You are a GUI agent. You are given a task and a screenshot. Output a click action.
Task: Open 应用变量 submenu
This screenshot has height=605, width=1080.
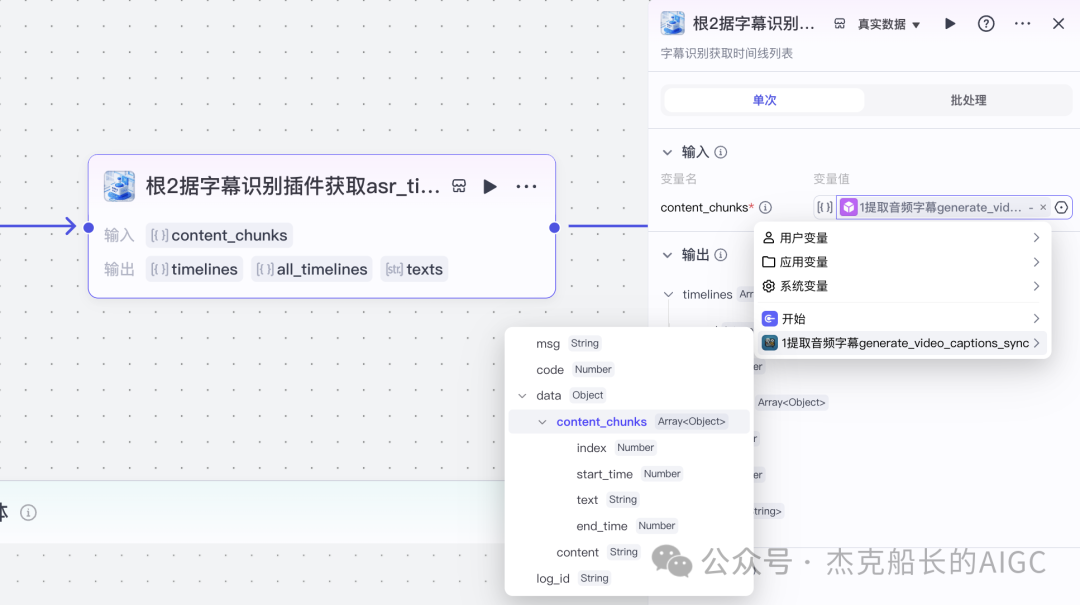902,262
